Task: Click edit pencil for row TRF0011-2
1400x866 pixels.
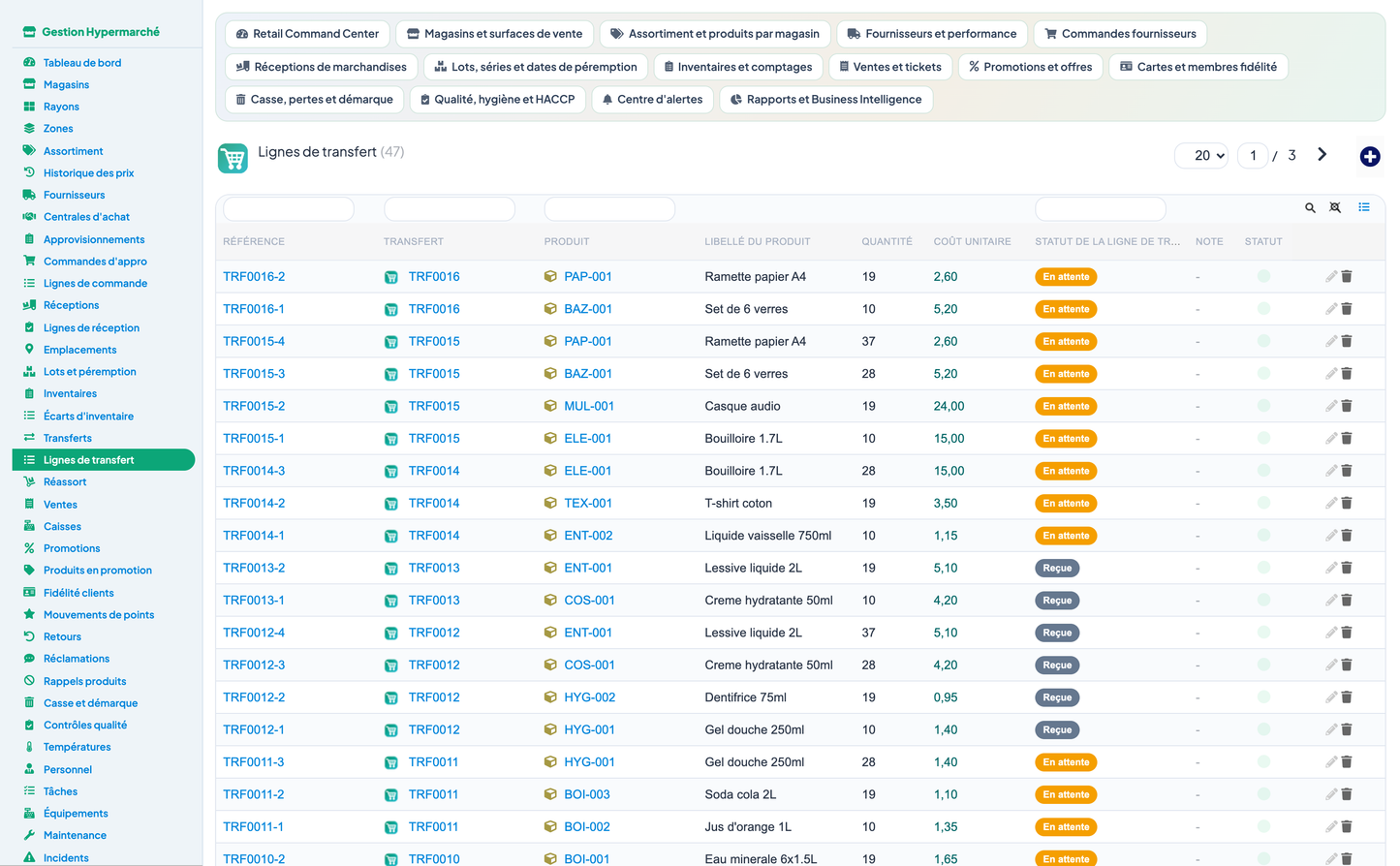Action: point(1331,794)
